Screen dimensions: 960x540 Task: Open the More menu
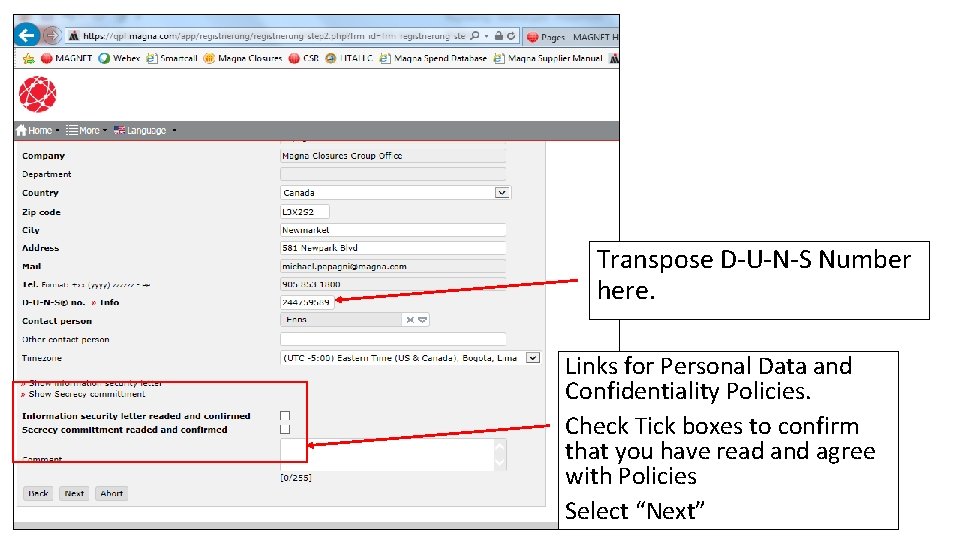[x=86, y=130]
